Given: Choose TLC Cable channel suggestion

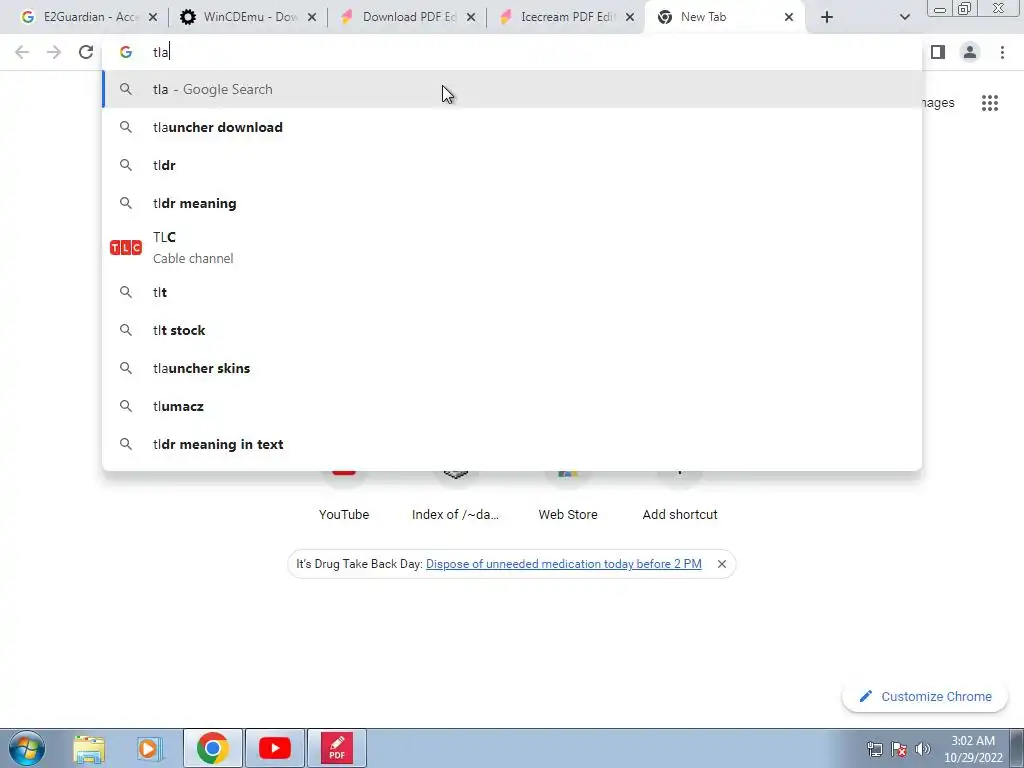Looking at the screenshot, I should pos(512,248).
